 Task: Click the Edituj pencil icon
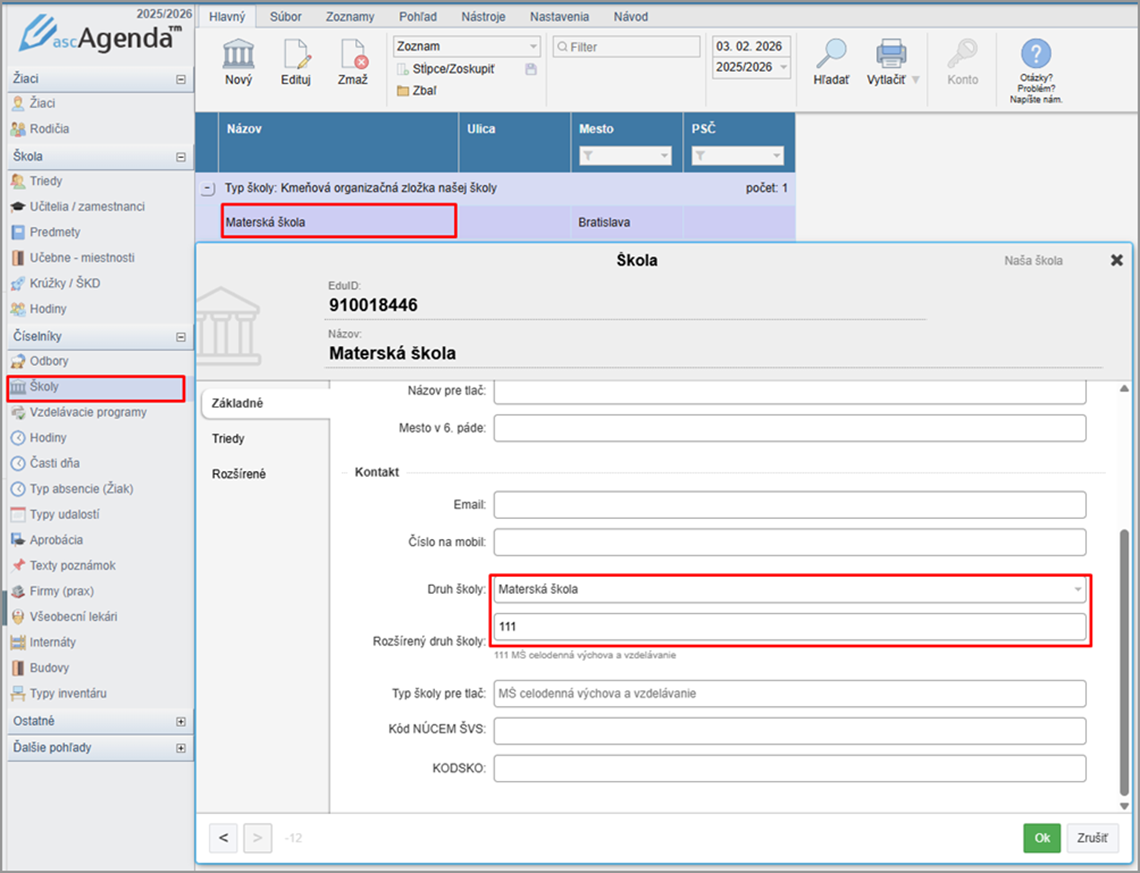click(296, 55)
